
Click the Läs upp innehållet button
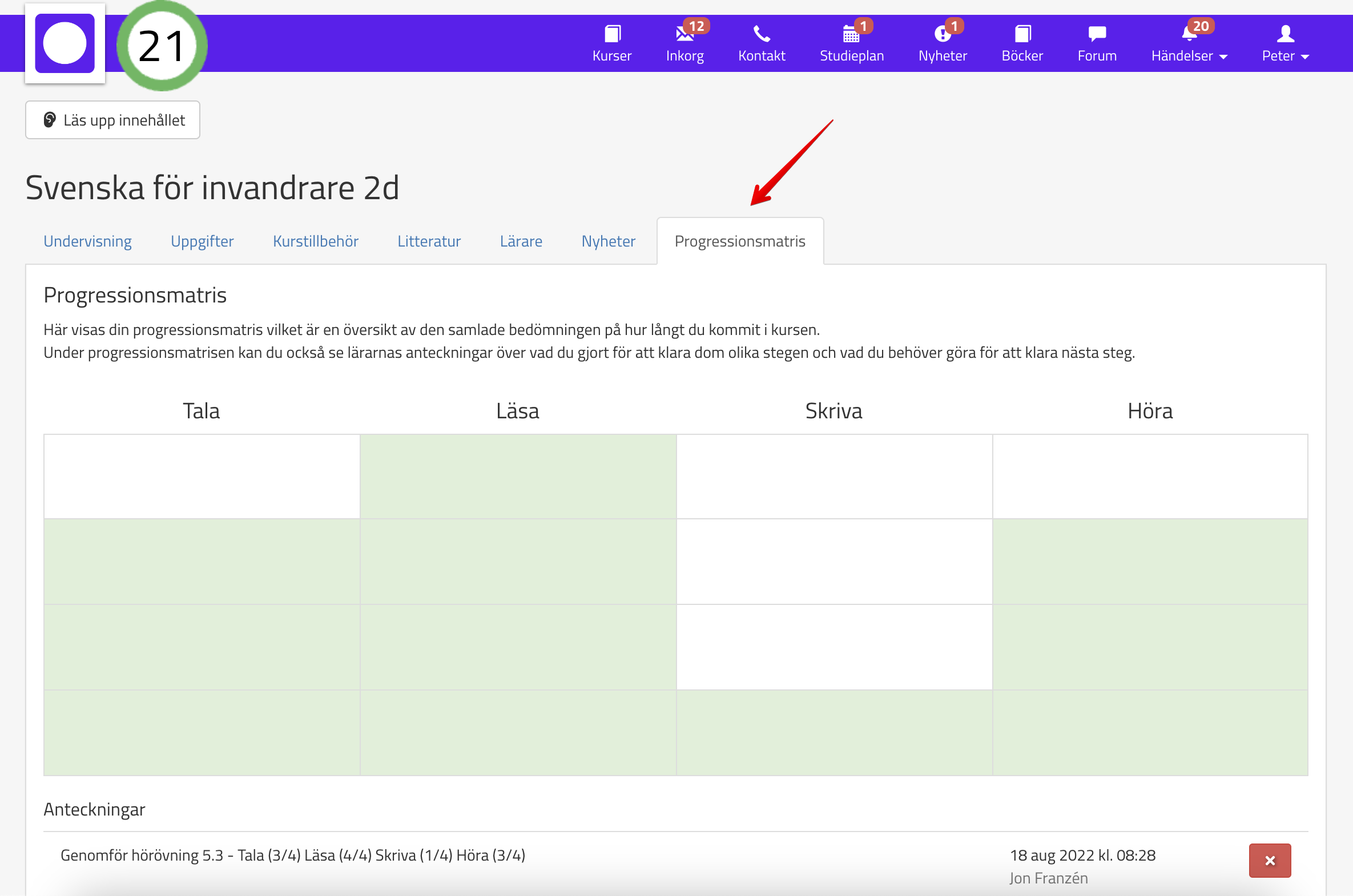coord(112,120)
